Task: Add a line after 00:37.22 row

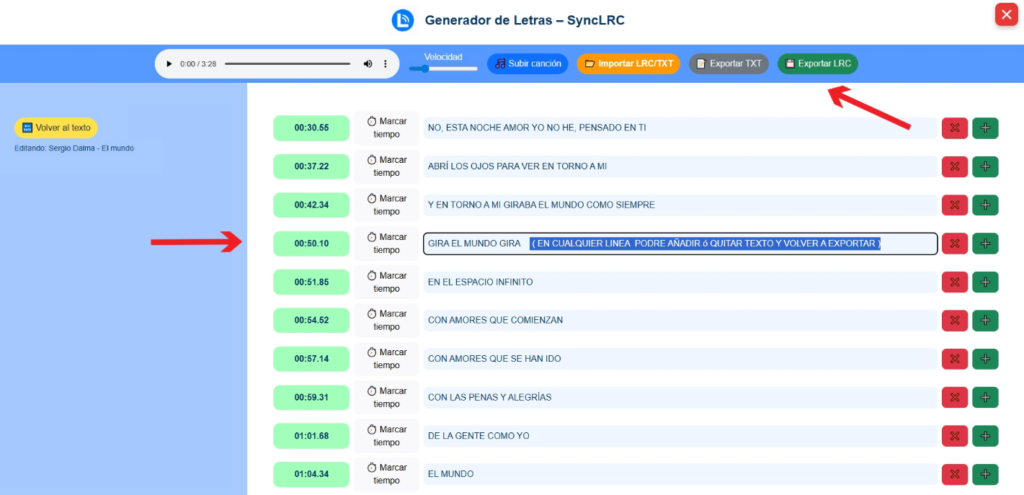Action: 985,166
